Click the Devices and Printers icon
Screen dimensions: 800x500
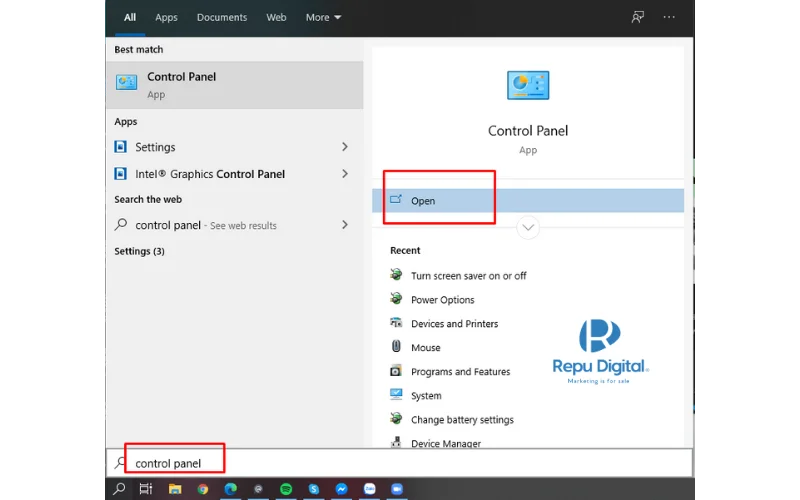point(396,323)
